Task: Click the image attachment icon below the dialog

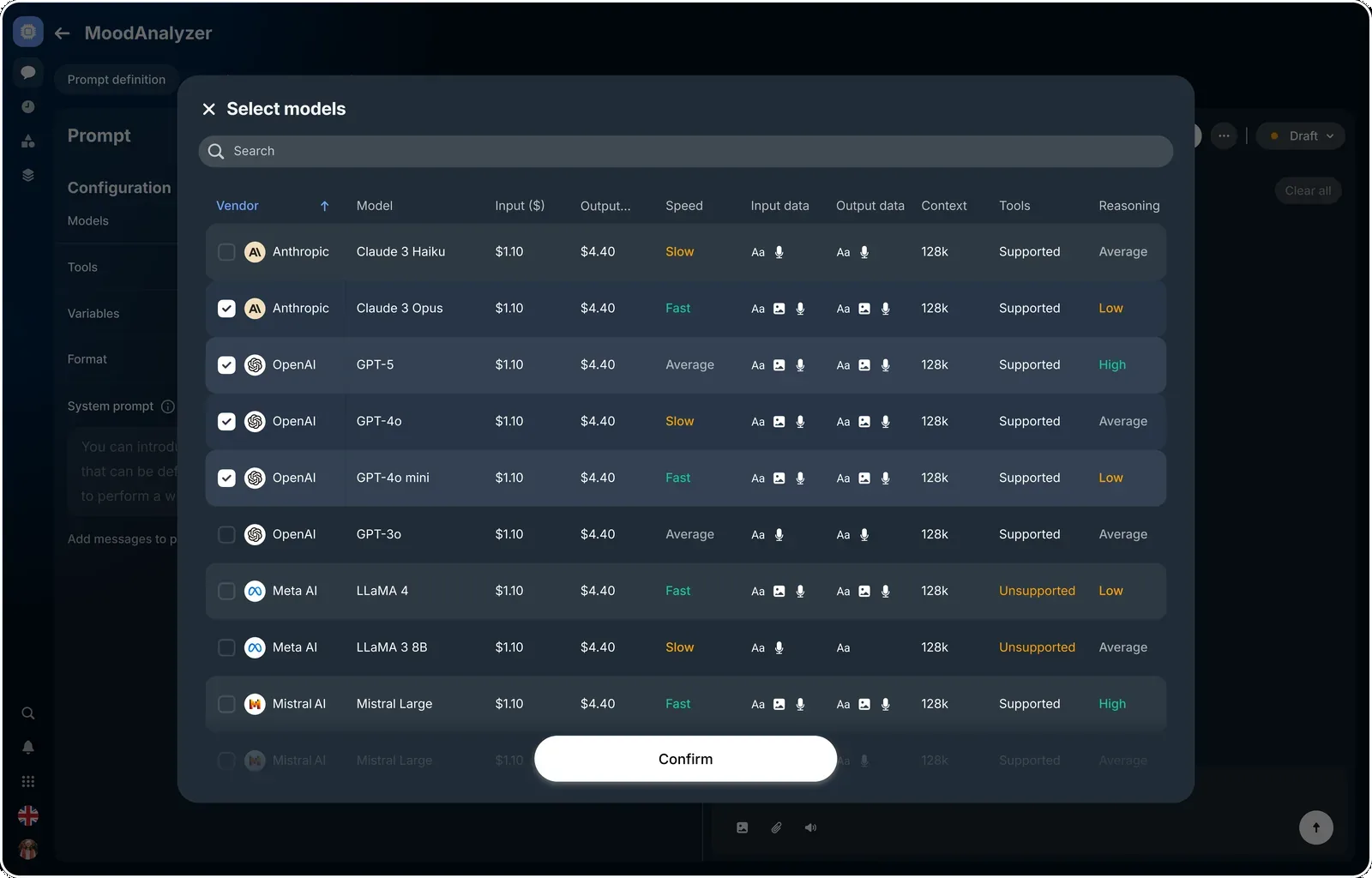Action: click(x=743, y=828)
